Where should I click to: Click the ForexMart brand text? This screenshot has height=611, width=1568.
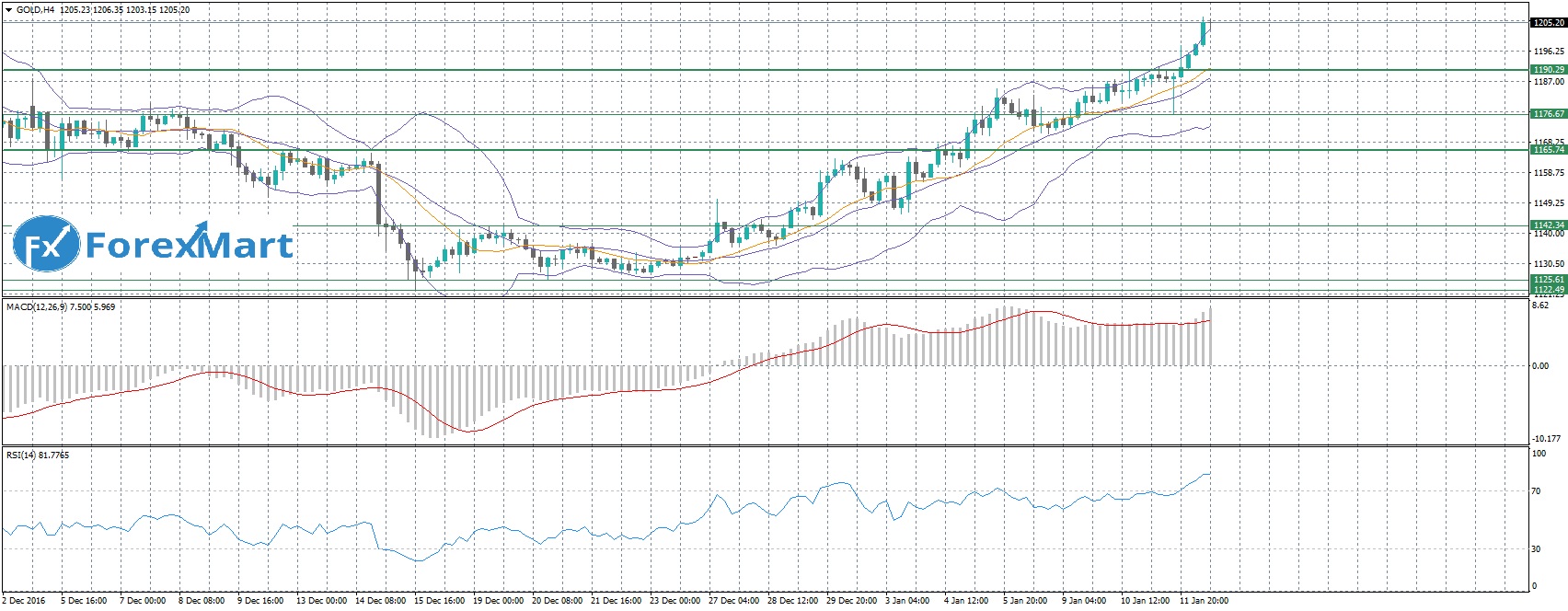pos(189,246)
